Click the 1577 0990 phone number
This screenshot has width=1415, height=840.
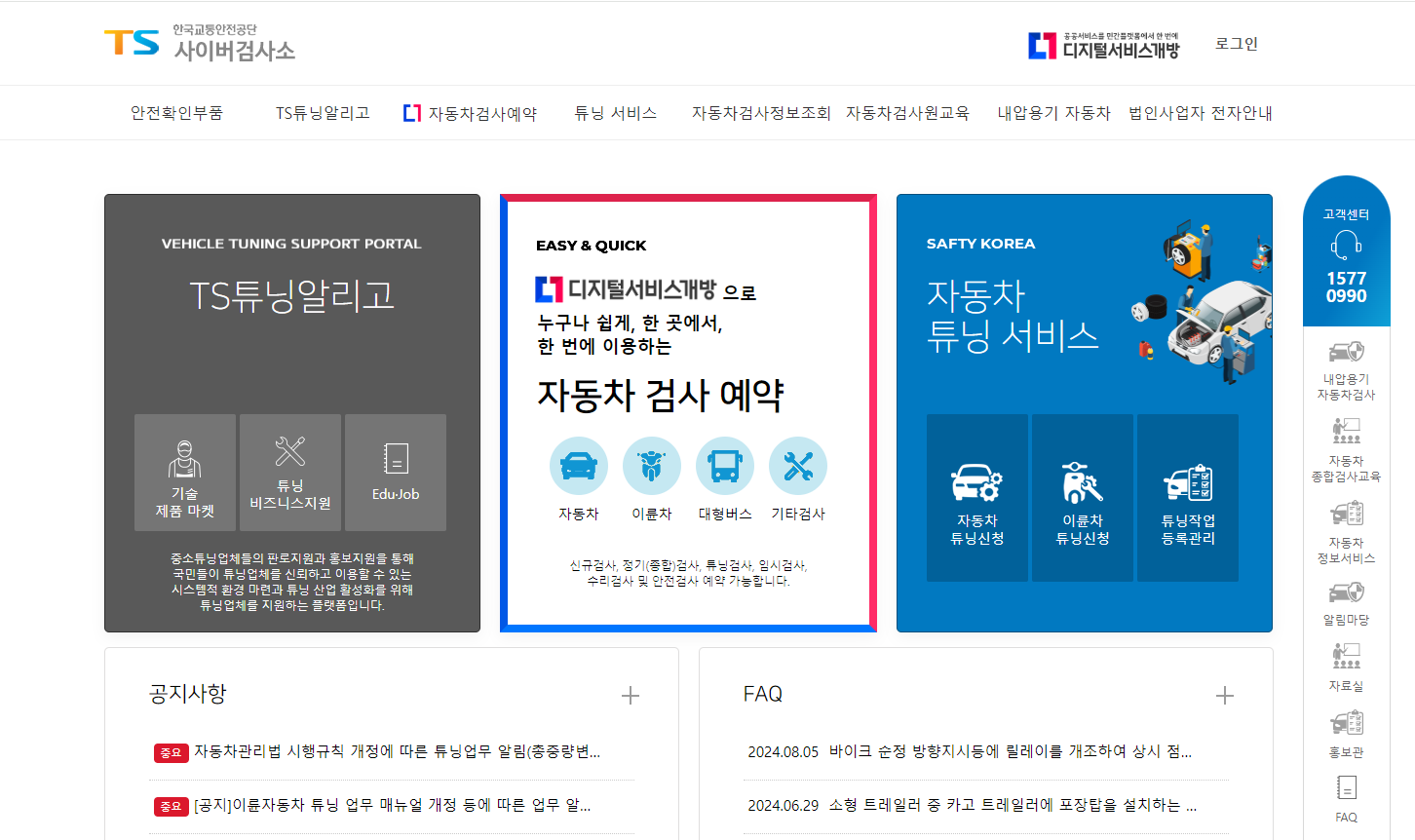click(x=1346, y=287)
